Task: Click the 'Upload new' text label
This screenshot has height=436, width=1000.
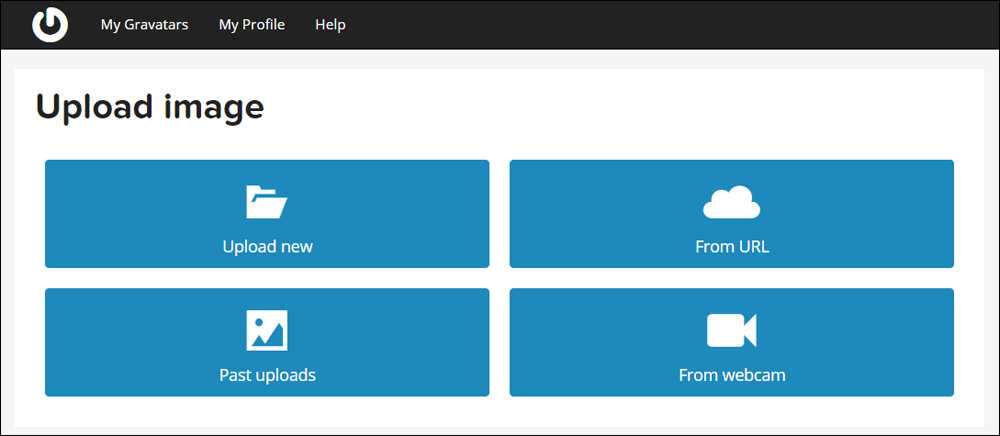Action: [x=268, y=247]
